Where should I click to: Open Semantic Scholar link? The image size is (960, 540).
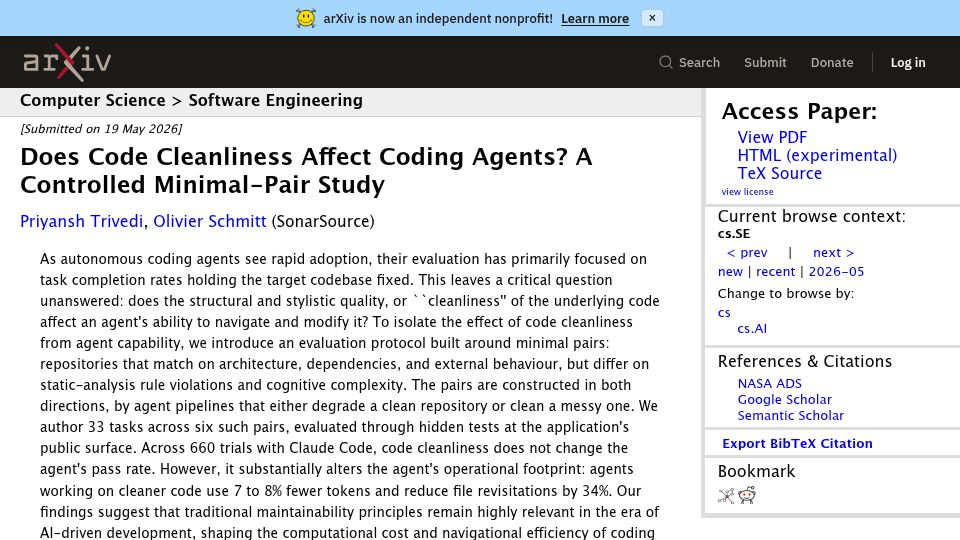[x=790, y=415]
